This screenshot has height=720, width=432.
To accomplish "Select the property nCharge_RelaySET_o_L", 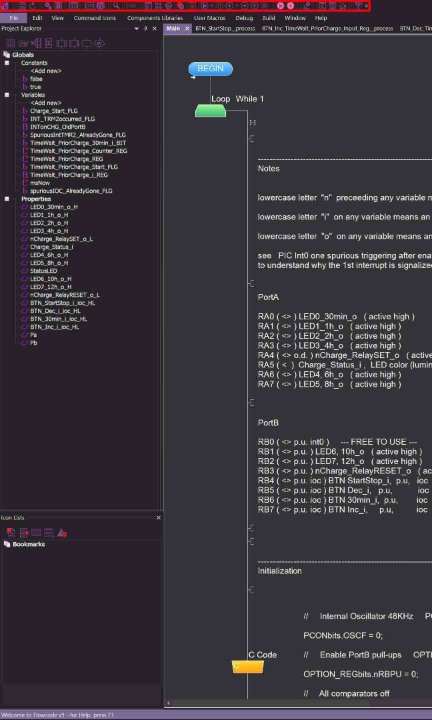I will [62, 239].
